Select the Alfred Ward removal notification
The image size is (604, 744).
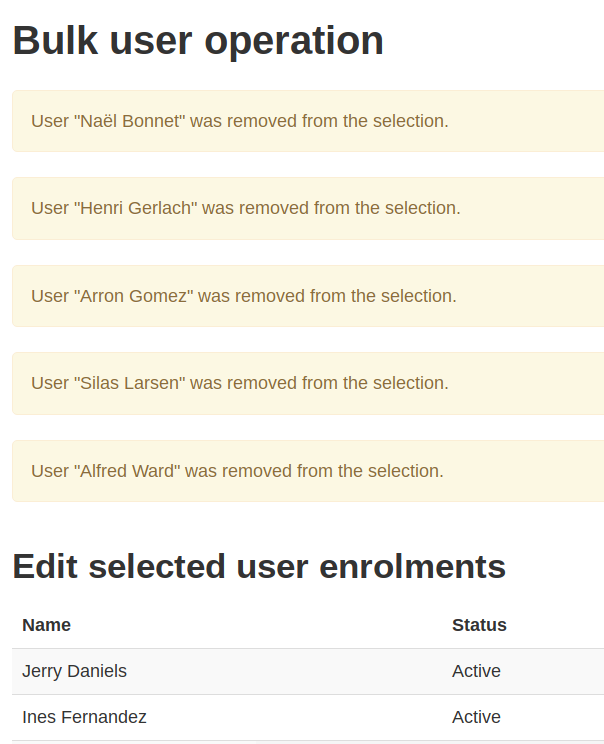tap(308, 471)
